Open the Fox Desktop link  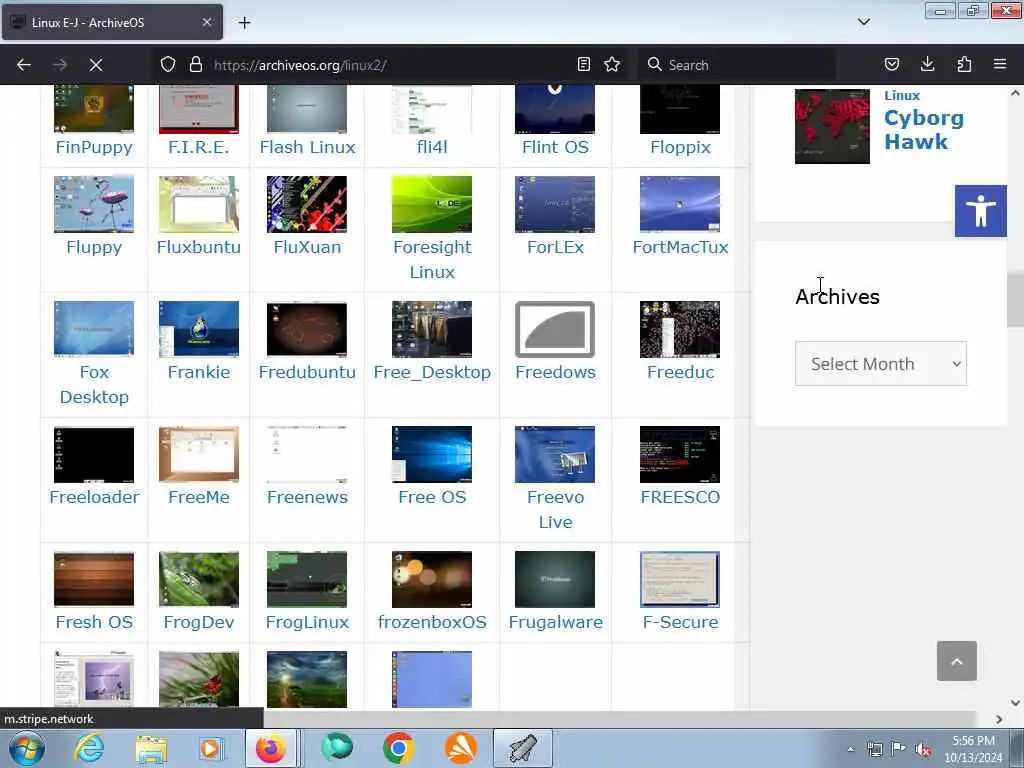(x=94, y=384)
